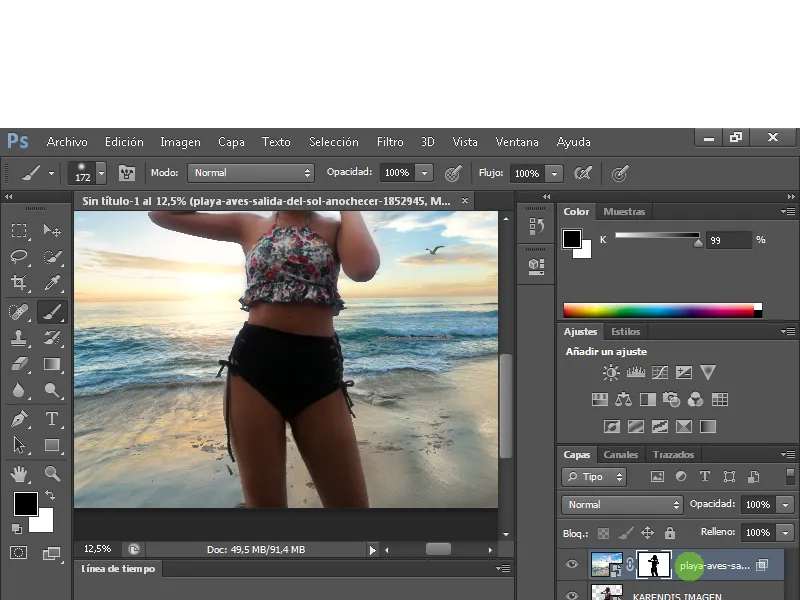800x600 pixels.
Task: Toggle lock image pixels
Action: tap(626, 533)
